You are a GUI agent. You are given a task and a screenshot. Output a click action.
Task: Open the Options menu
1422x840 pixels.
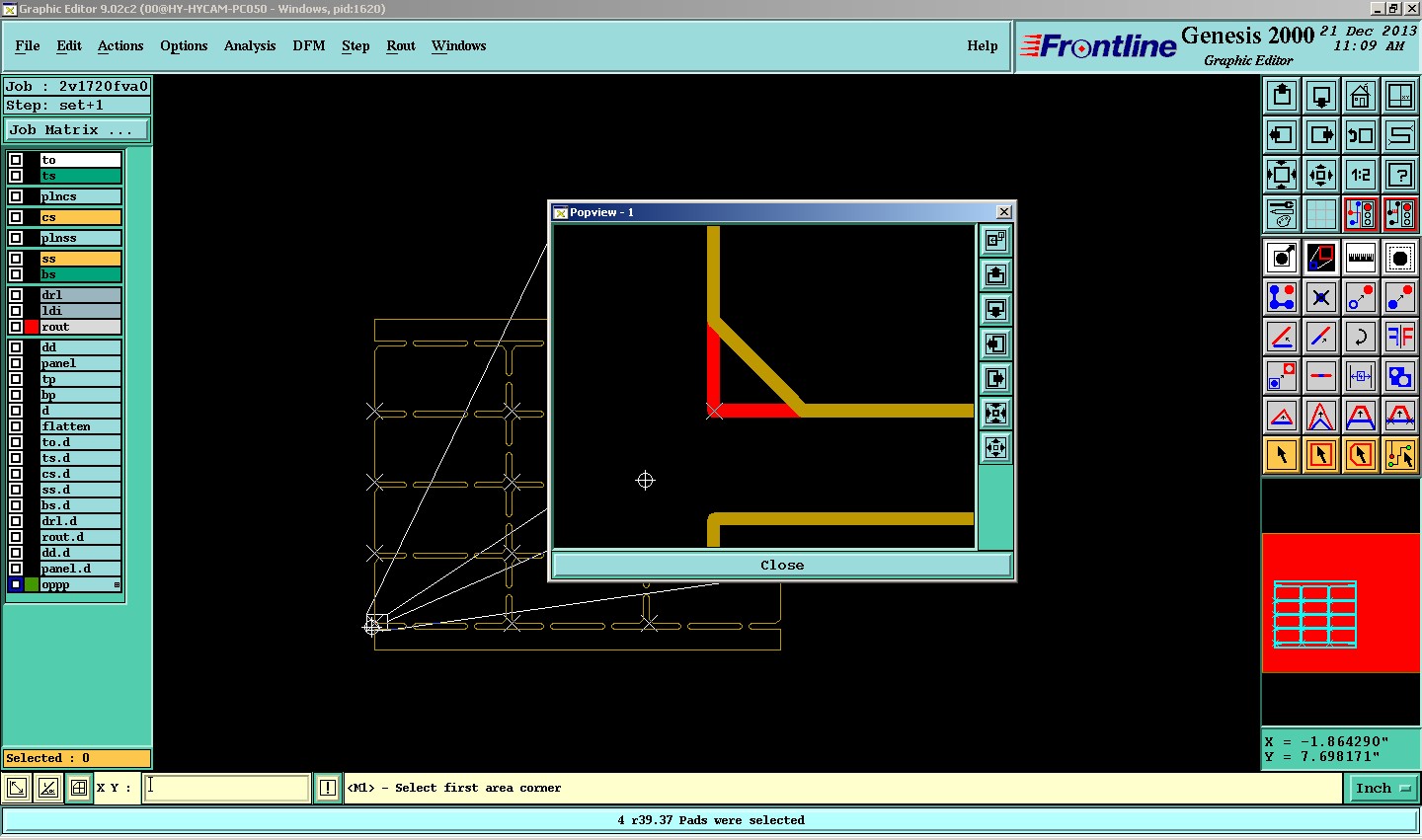tap(184, 45)
